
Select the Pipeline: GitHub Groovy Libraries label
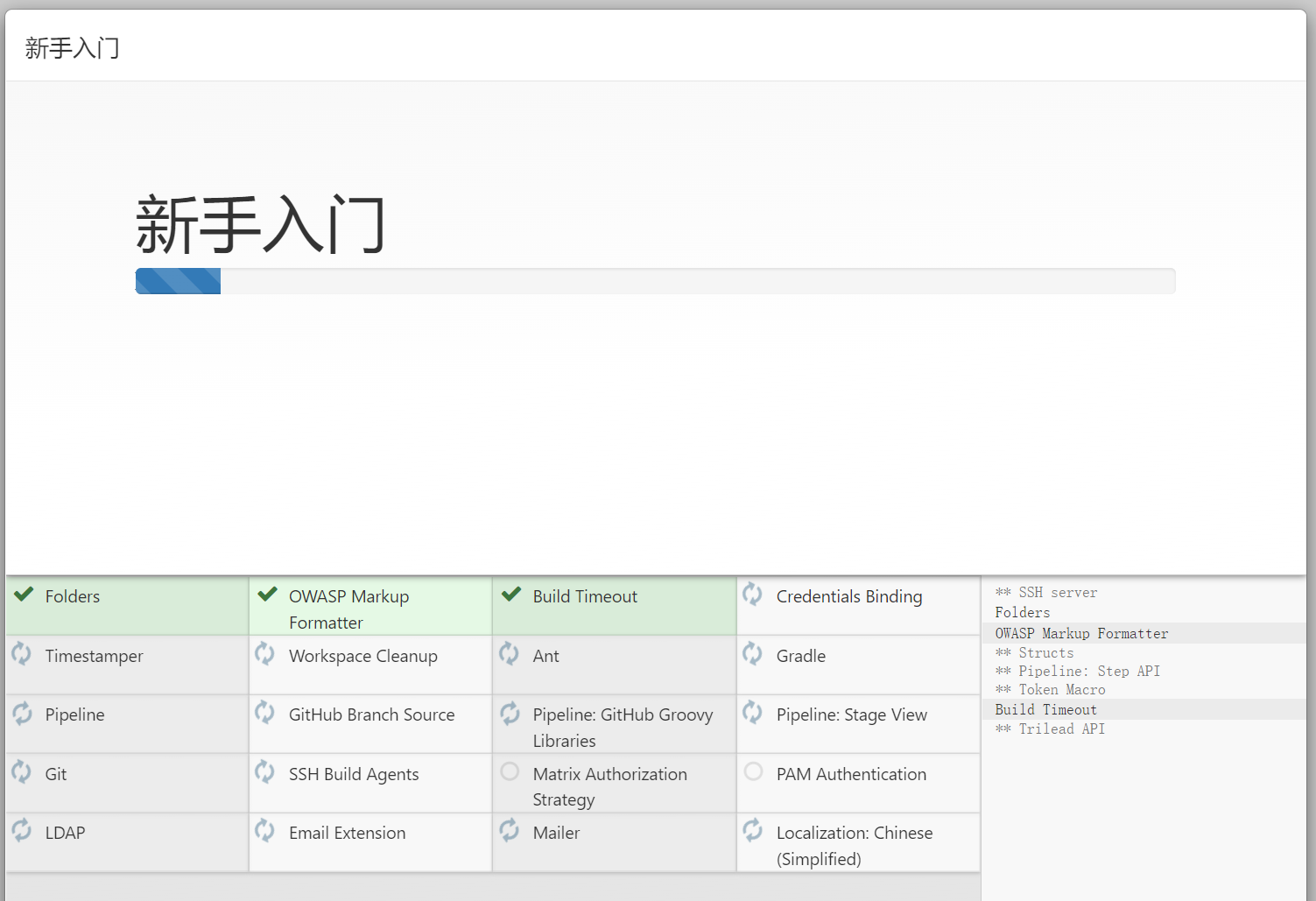(623, 728)
